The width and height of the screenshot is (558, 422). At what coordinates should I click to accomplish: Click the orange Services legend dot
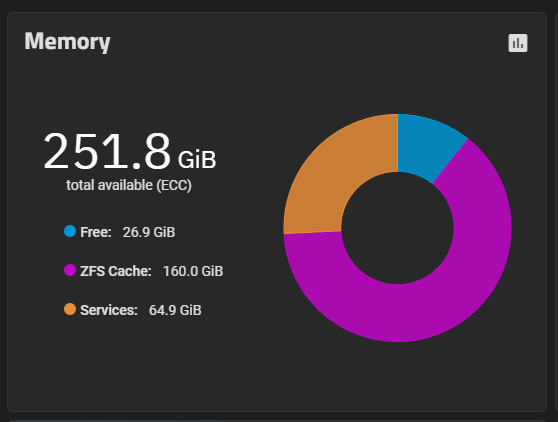[x=70, y=309]
